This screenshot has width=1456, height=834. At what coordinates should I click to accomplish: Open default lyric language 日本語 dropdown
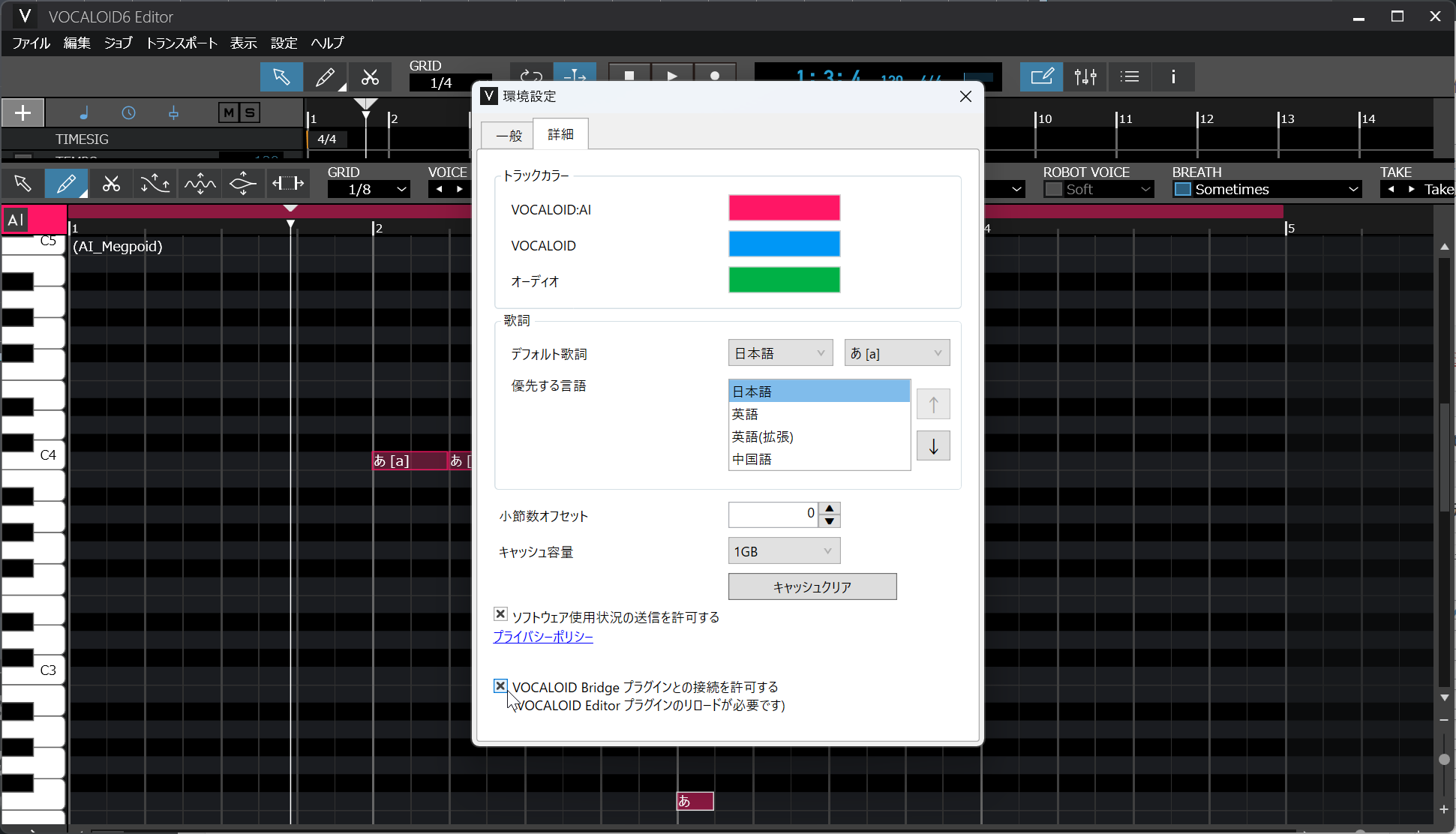pos(780,353)
